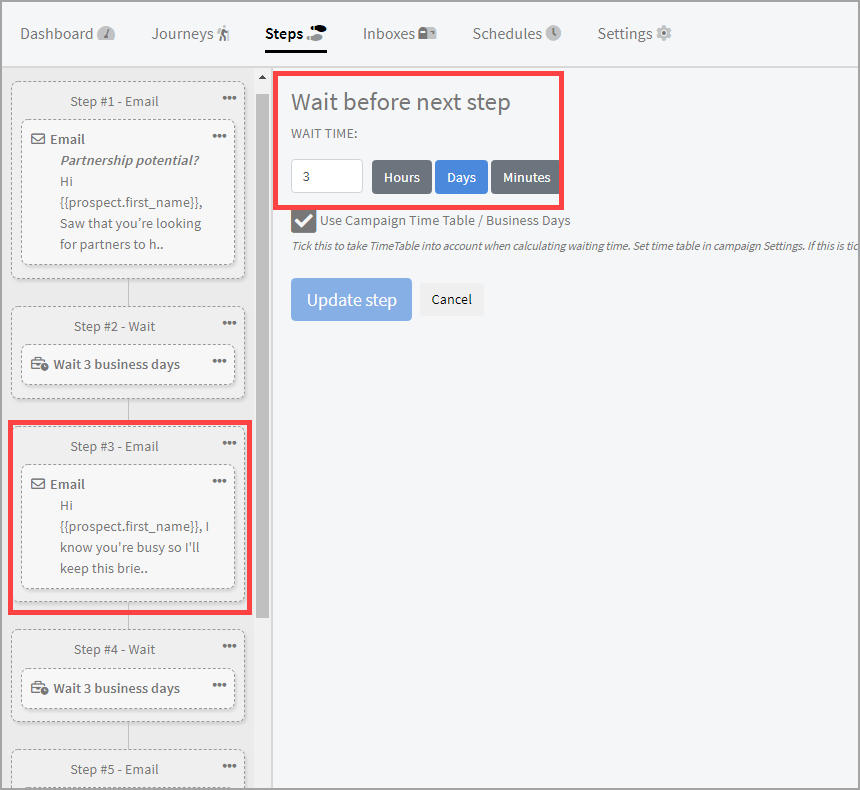The height and width of the screenshot is (790, 860).
Task: Click the briefcase wait icon in Step #2
Action: coord(40,364)
